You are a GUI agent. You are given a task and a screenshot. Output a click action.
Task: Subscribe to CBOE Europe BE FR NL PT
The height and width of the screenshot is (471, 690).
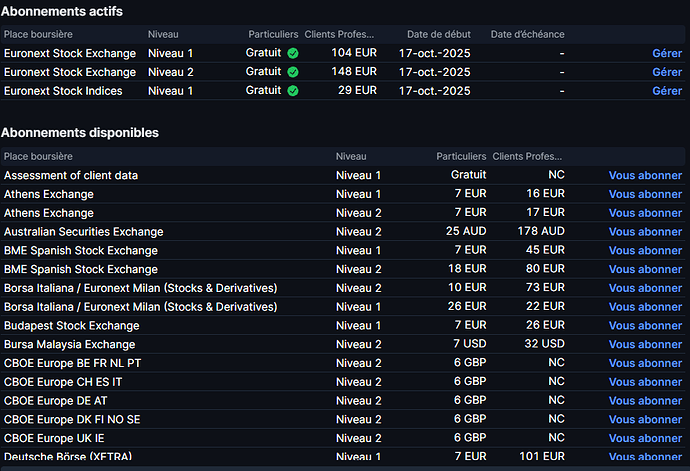pos(645,363)
